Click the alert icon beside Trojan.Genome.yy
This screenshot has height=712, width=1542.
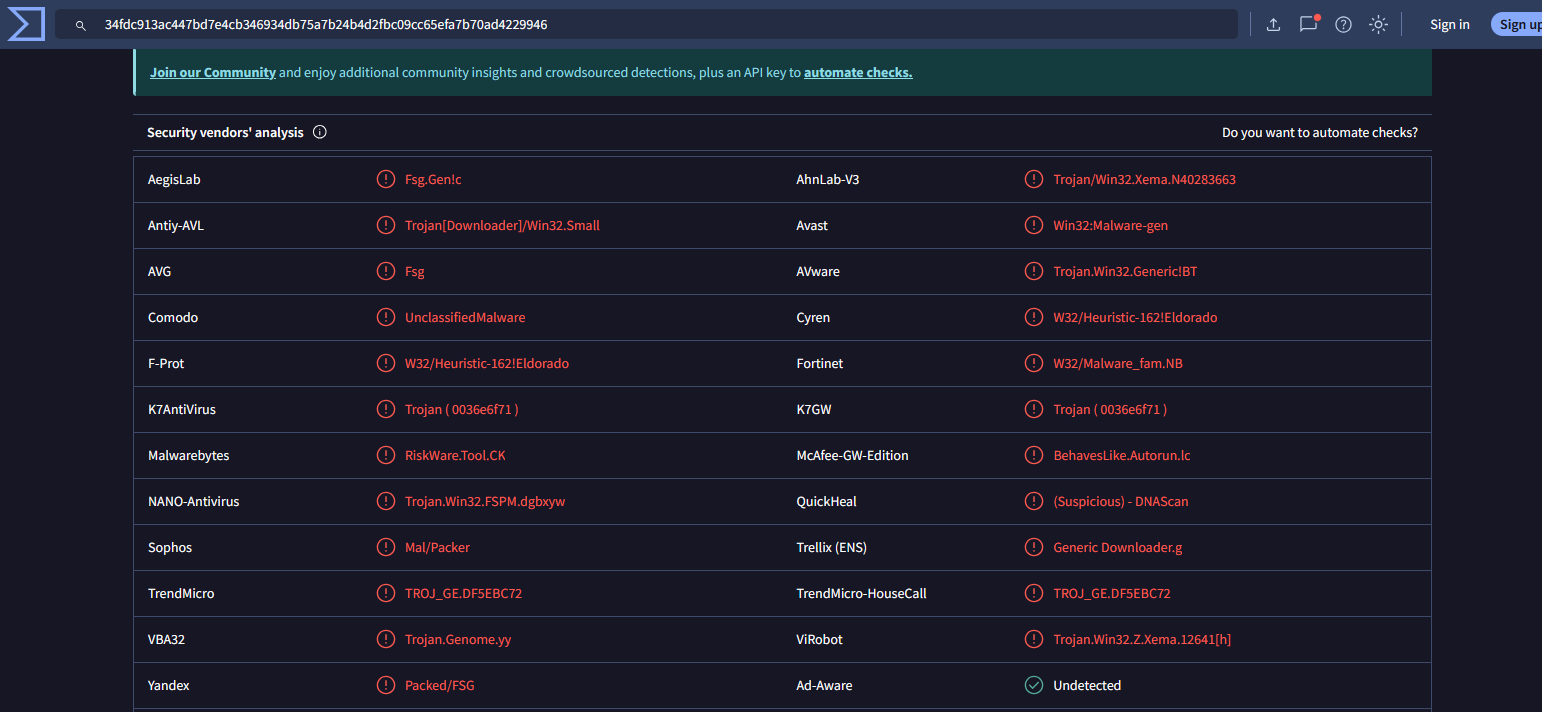pyautogui.click(x=385, y=639)
